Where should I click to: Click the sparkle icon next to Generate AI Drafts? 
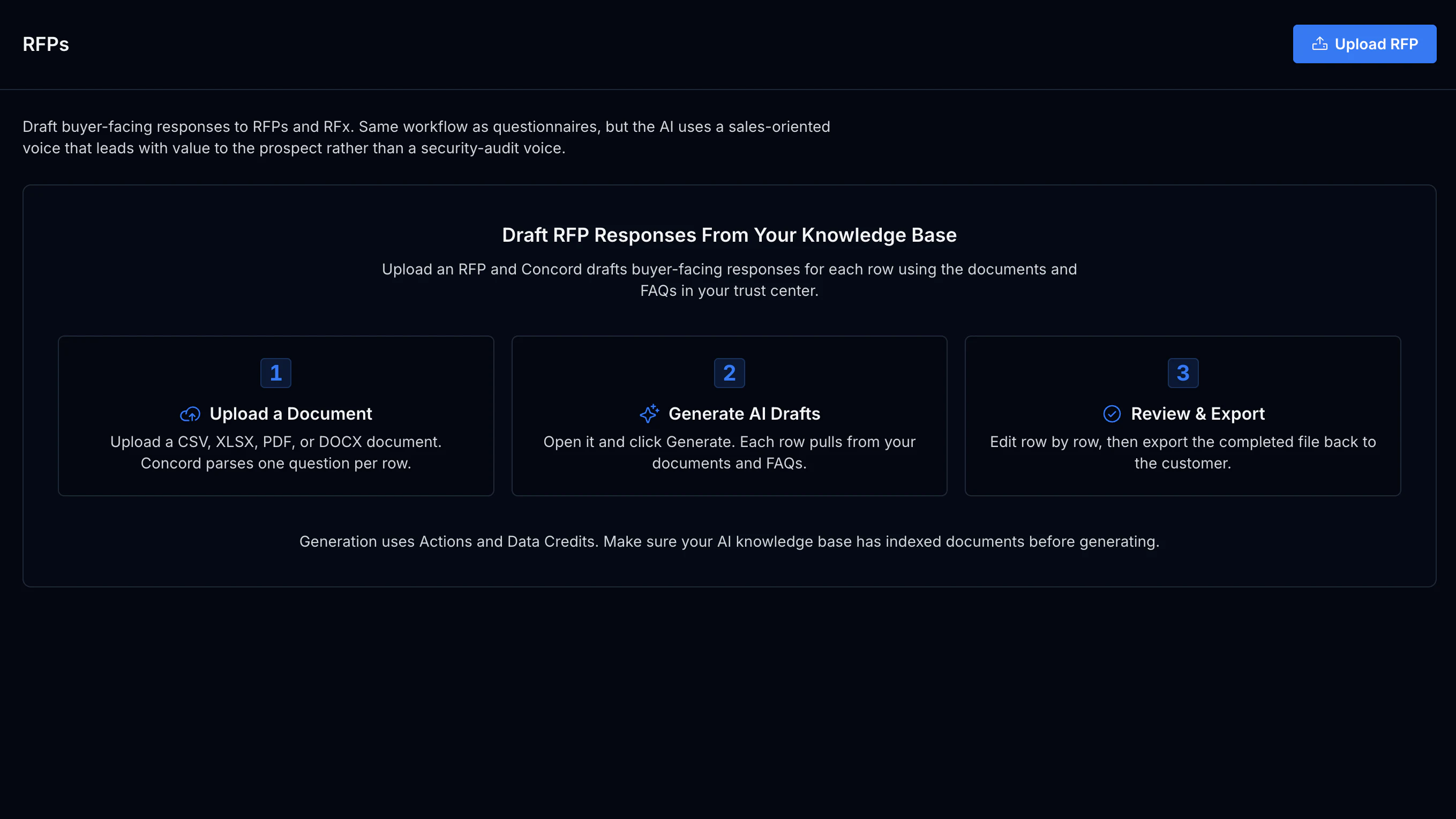click(x=649, y=413)
